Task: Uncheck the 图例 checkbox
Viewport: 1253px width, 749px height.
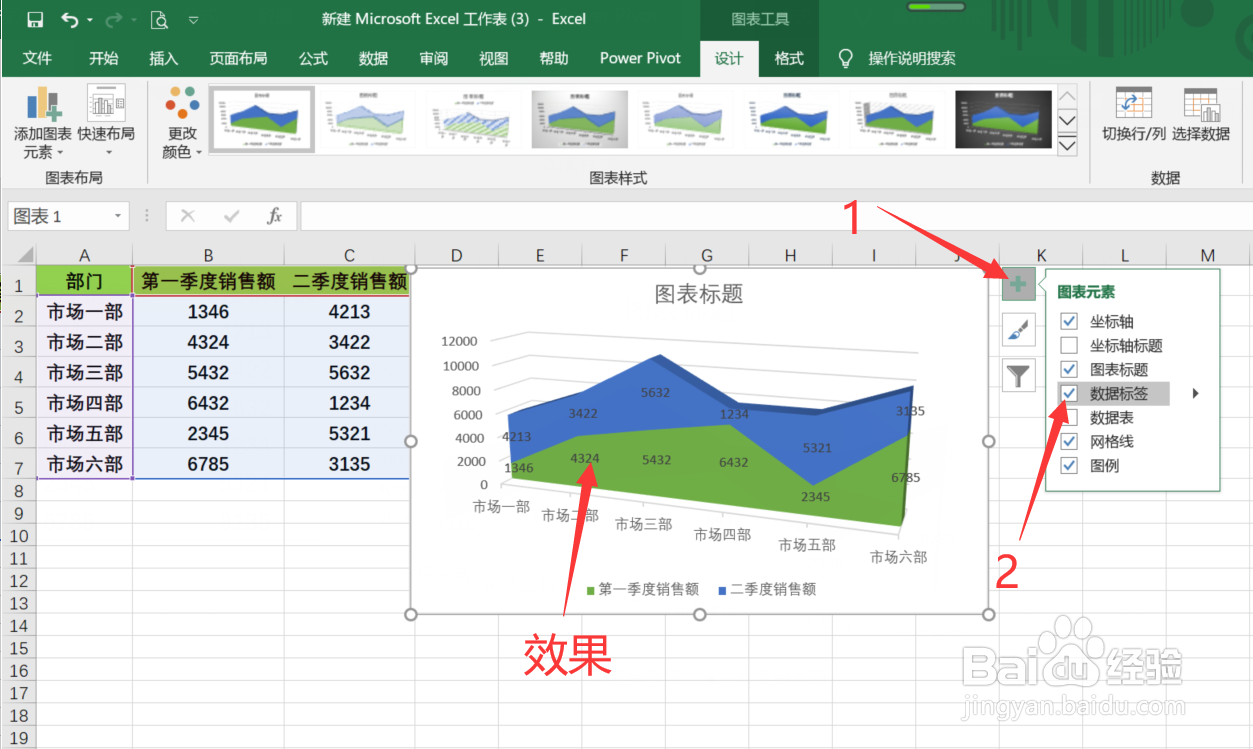Action: 1068,464
